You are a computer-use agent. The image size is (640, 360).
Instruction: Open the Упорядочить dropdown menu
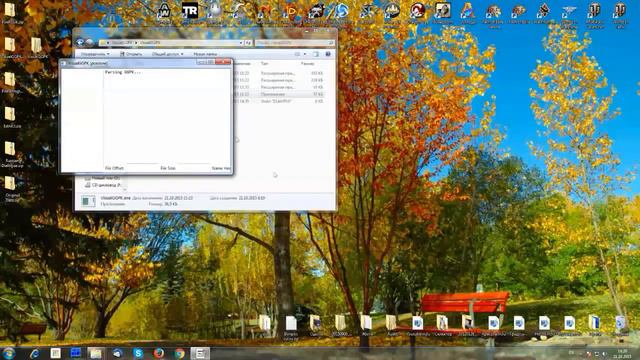[x=95, y=54]
